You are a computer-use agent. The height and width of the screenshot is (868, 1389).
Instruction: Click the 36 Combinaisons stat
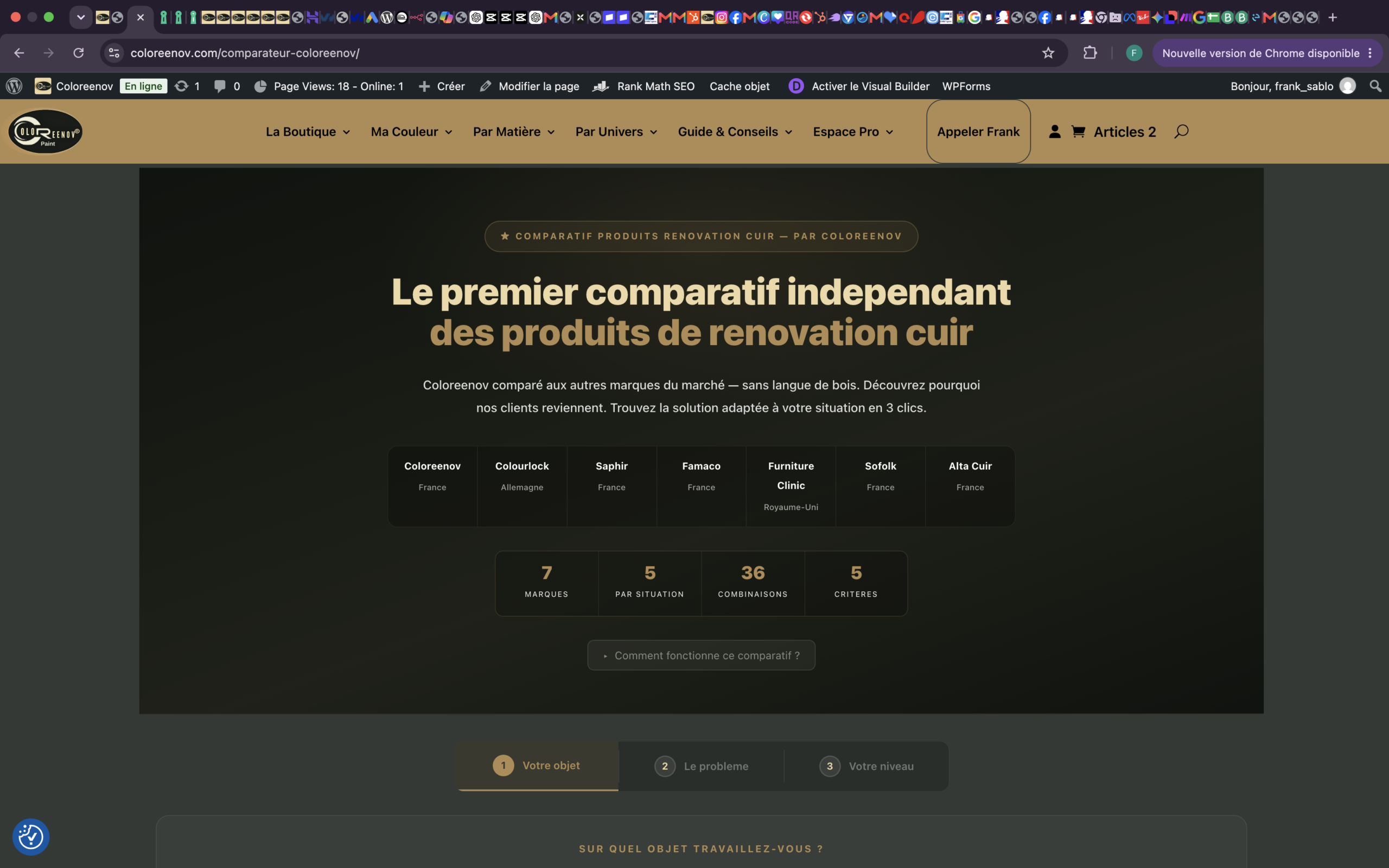click(753, 583)
